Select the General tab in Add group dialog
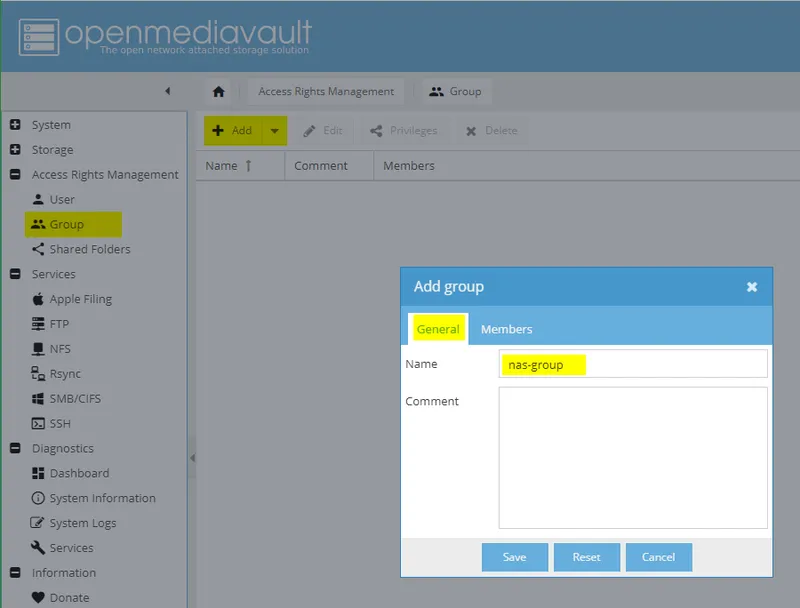 coord(437,328)
